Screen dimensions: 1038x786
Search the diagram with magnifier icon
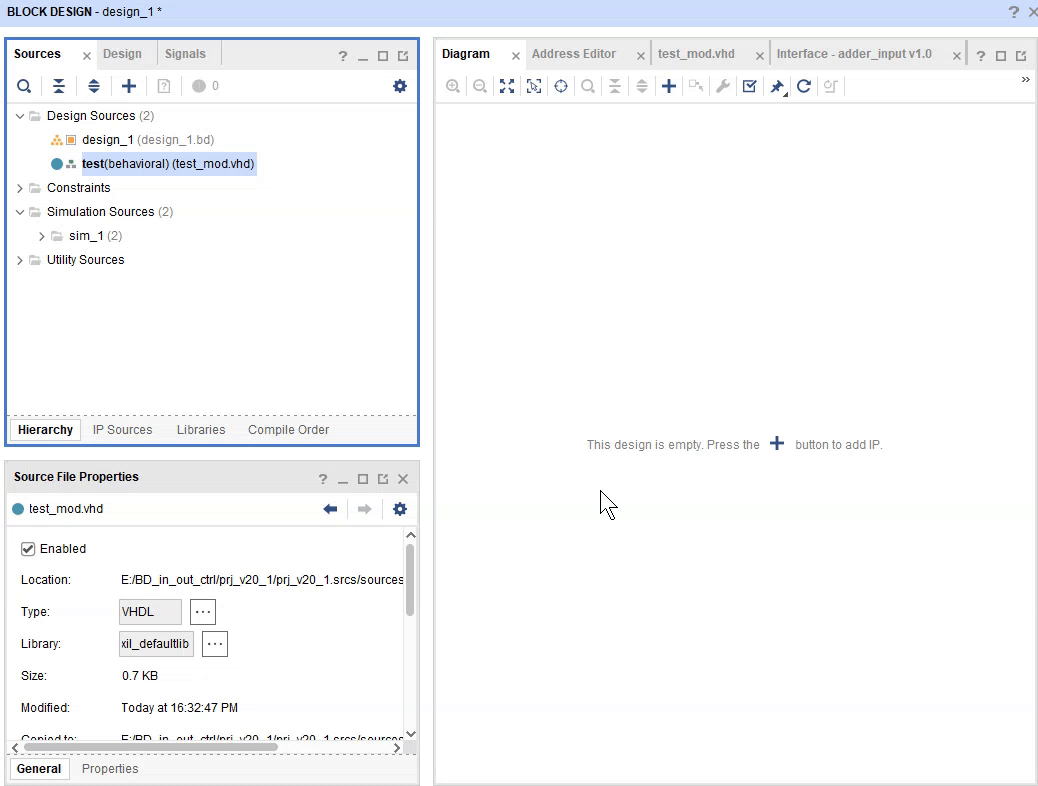click(588, 86)
